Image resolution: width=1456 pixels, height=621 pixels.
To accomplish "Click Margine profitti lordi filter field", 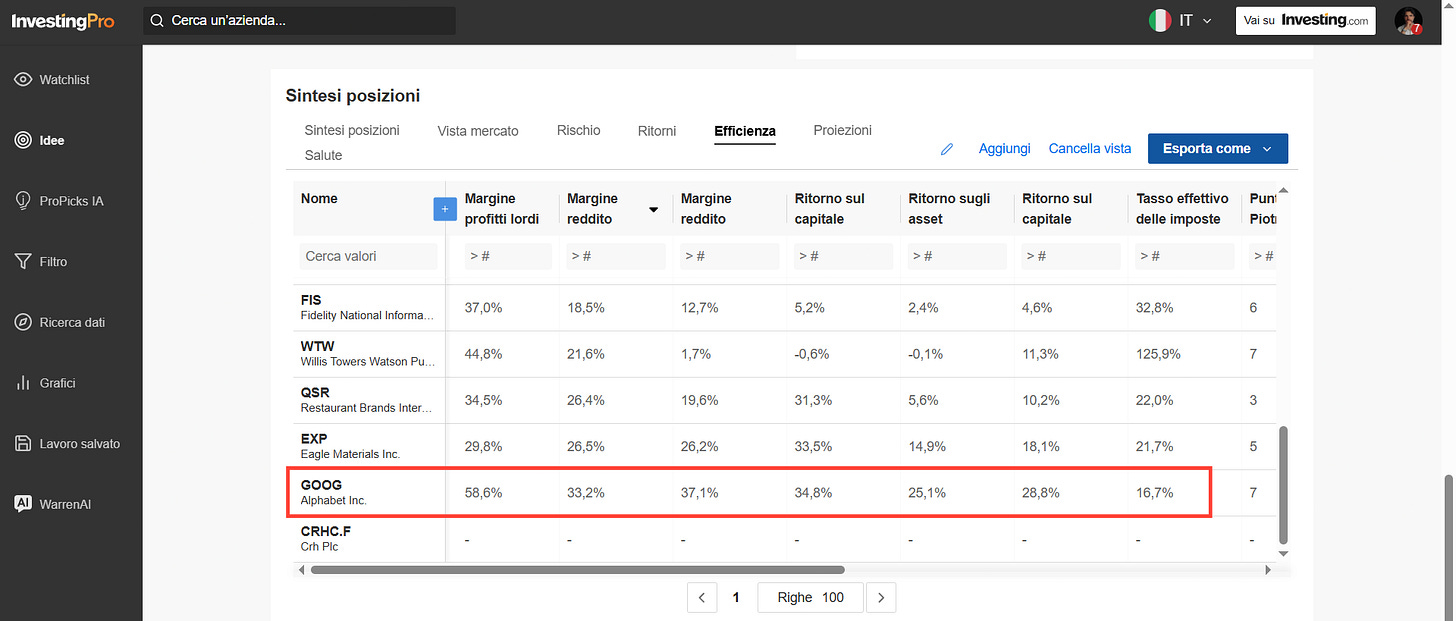I will tap(508, 256).
